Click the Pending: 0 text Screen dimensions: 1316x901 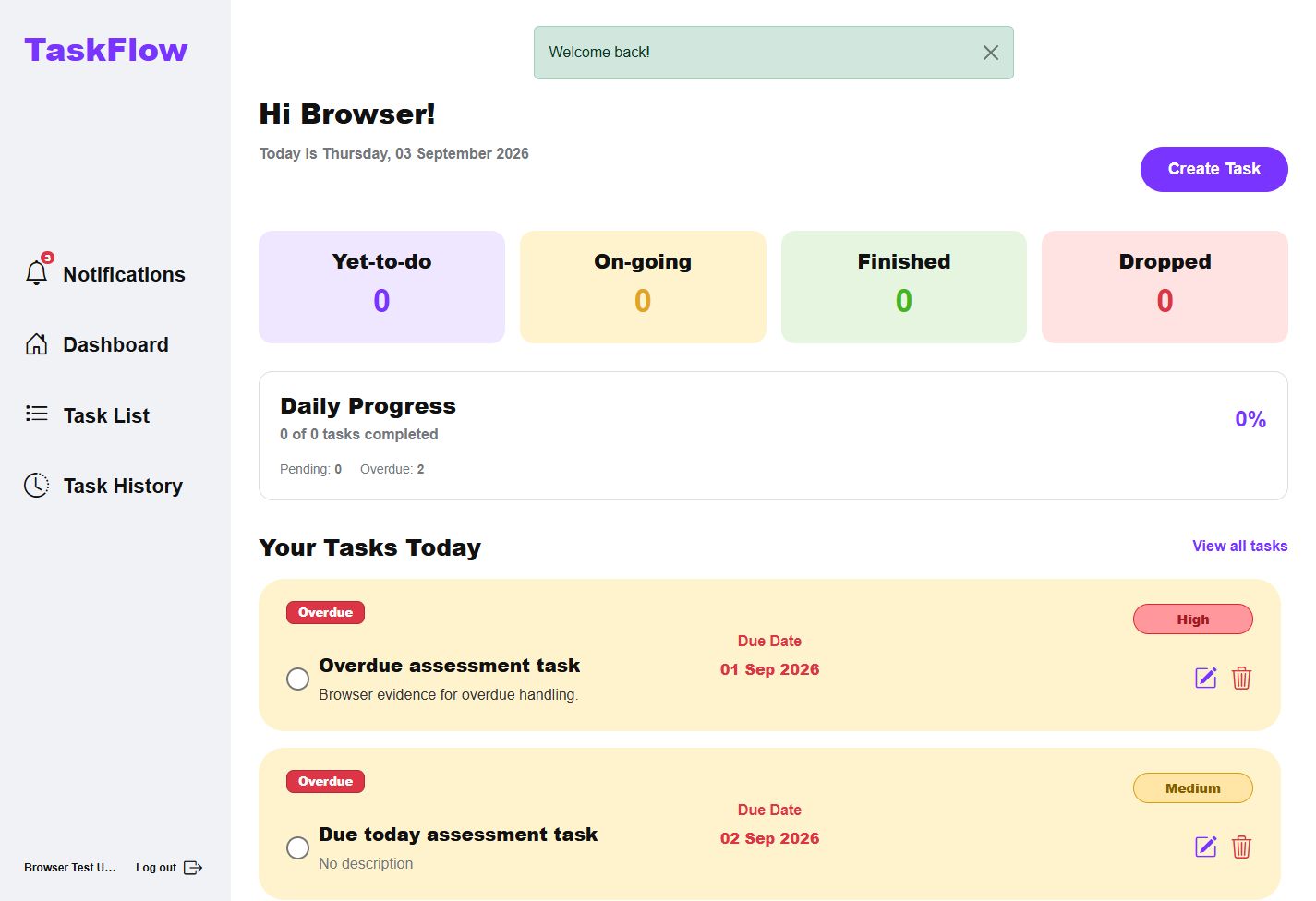click(311, 469)
